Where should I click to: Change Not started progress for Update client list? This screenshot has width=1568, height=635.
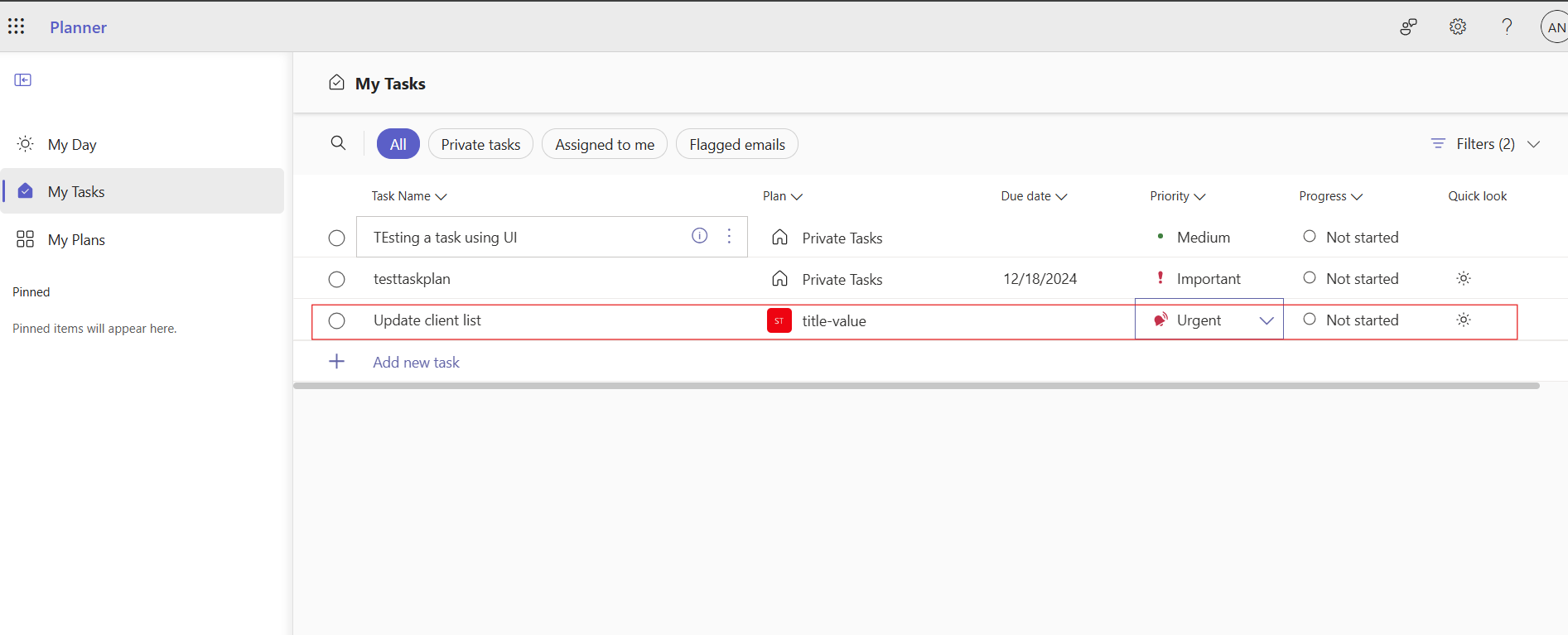click(1351, 320)
